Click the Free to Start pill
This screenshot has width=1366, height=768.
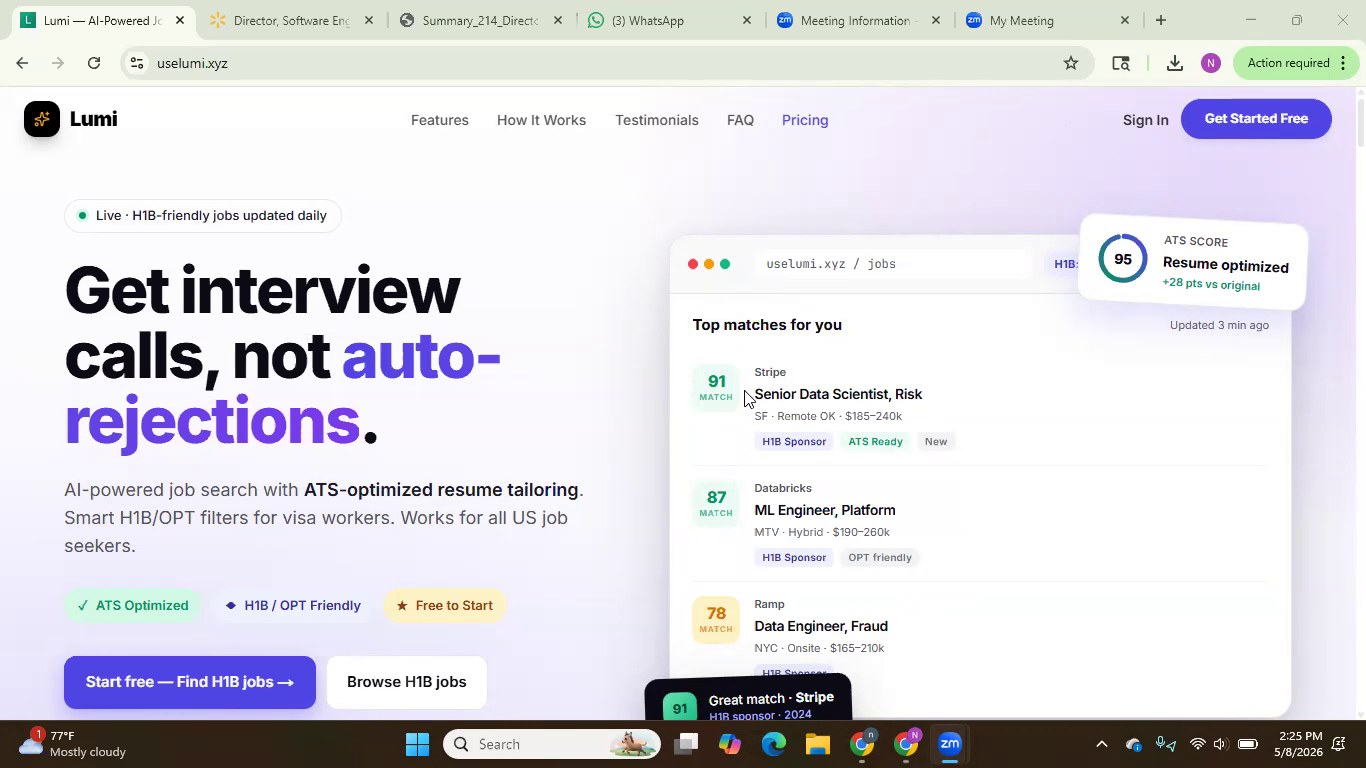tap(445, 605)
